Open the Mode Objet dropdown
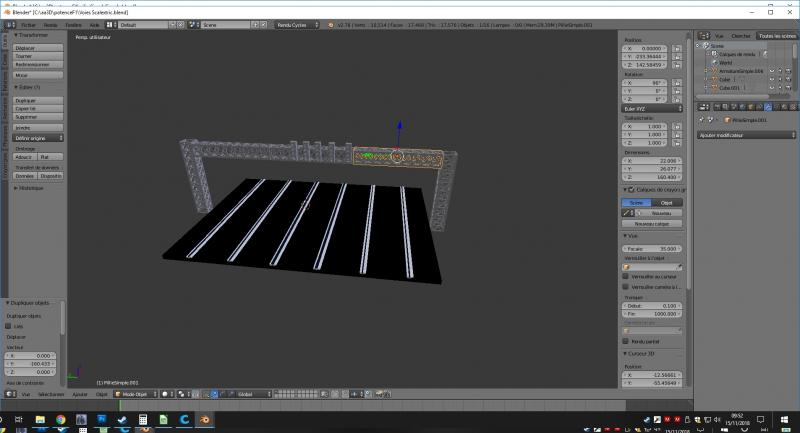Image resolution: width=800 pixels, height=433 pixels. 135,394
